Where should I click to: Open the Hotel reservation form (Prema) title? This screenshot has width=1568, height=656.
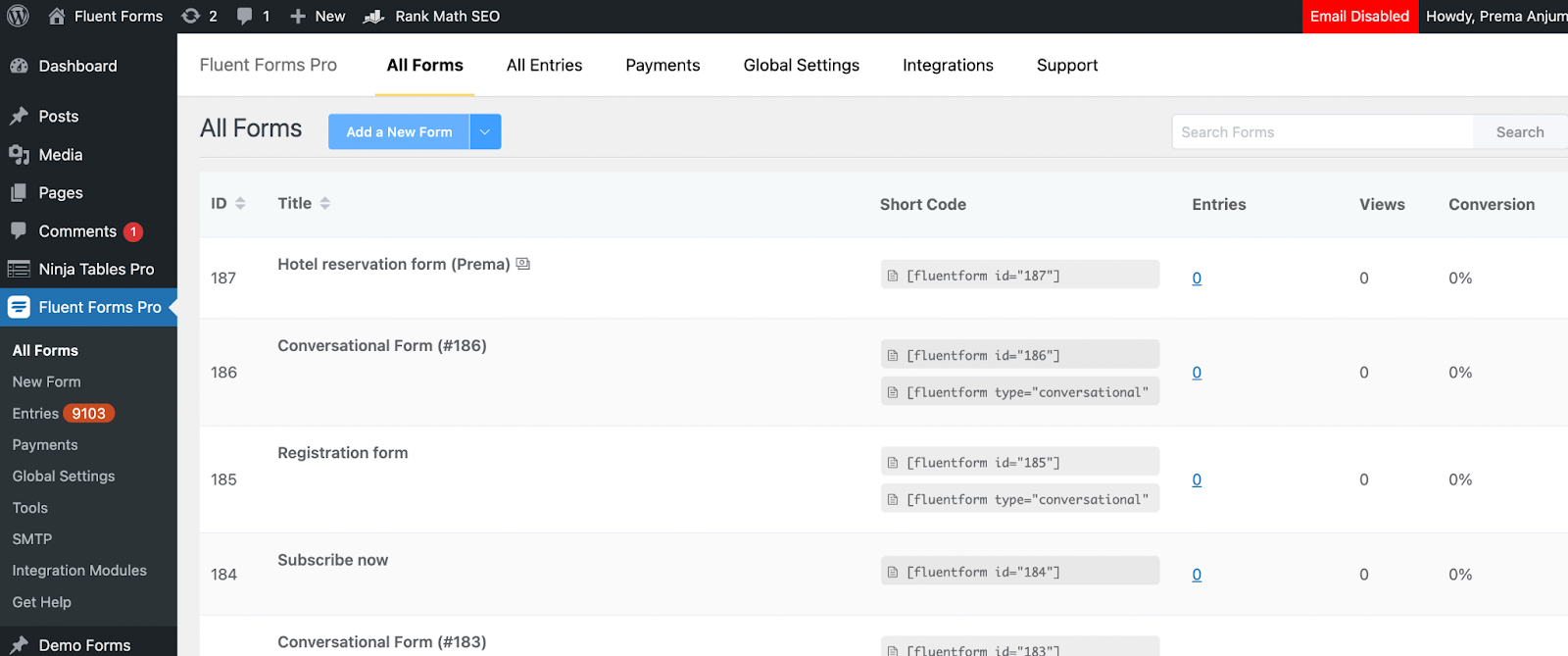[x=393, y=265]
